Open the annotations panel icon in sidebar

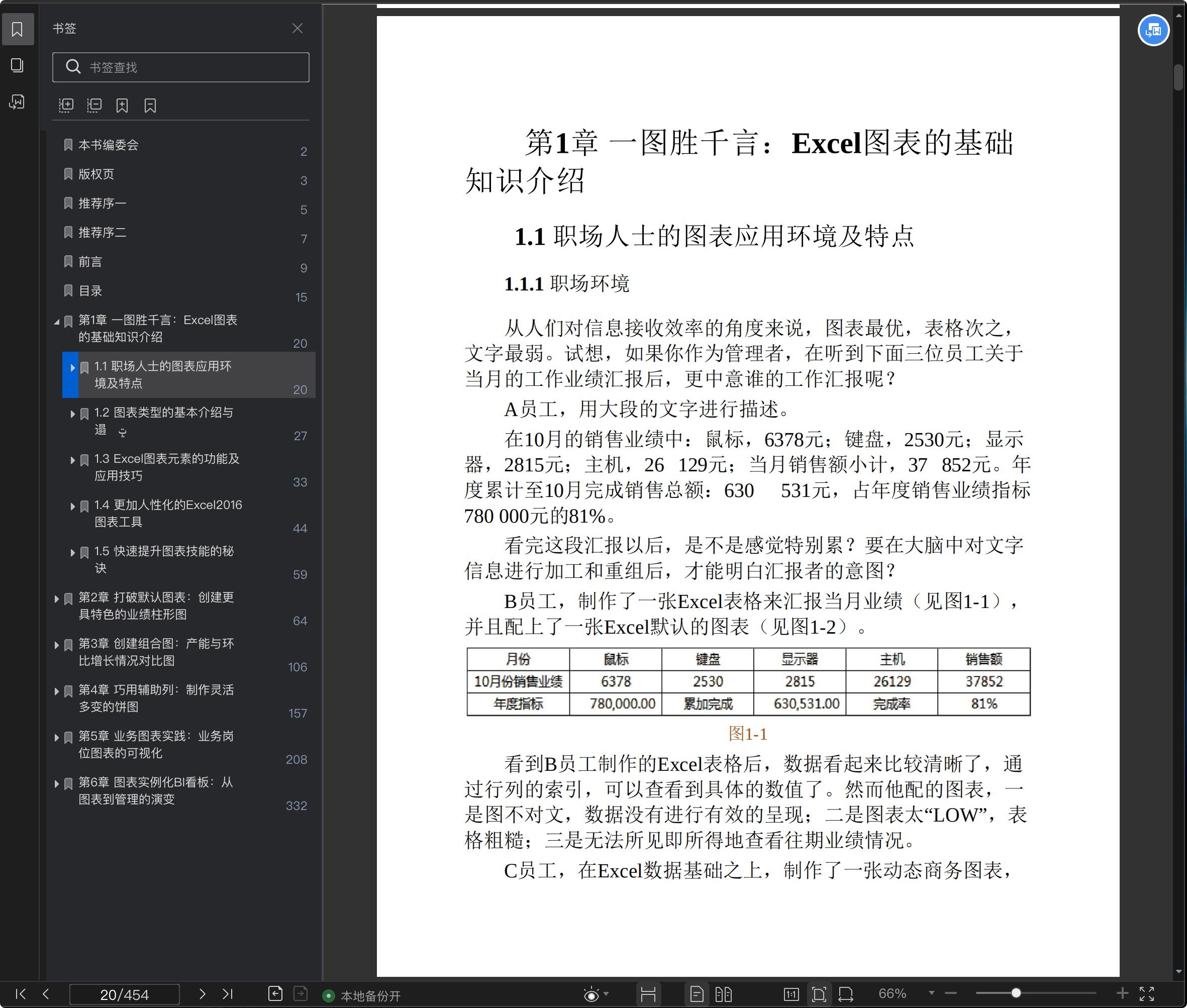pos(17,102)
